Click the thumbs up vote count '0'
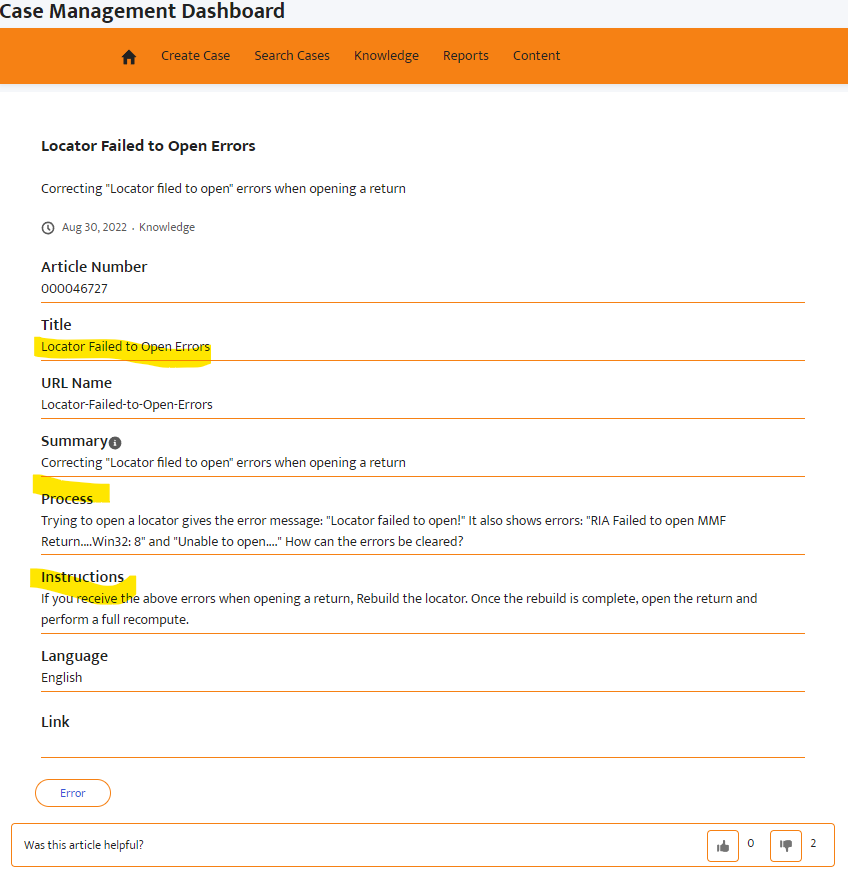This screenshot has height=887, width=848. coord(751,843)
